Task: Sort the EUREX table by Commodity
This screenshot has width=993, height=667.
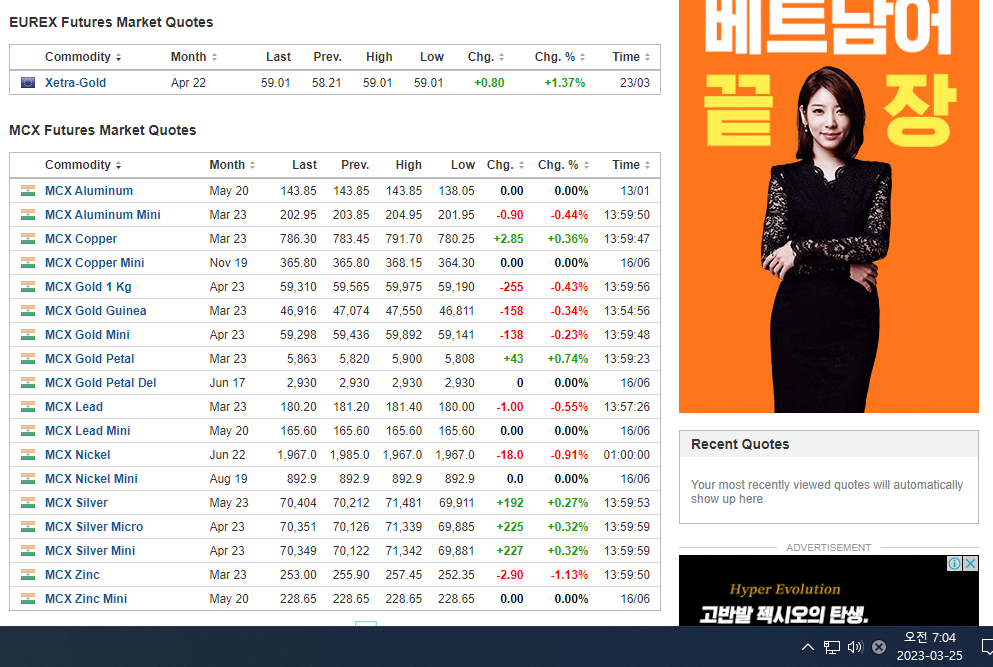Action: 82,57
